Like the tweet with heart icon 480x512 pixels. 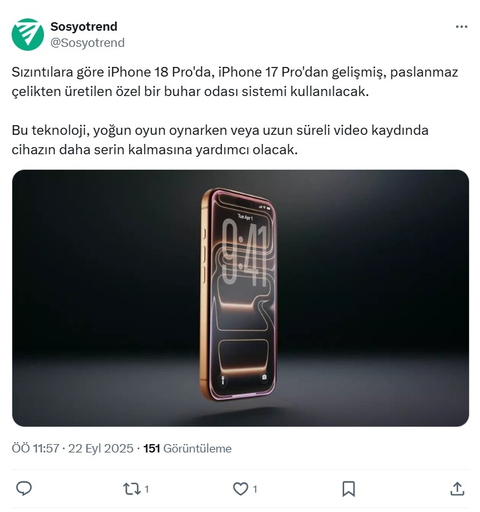pos(240,489)
